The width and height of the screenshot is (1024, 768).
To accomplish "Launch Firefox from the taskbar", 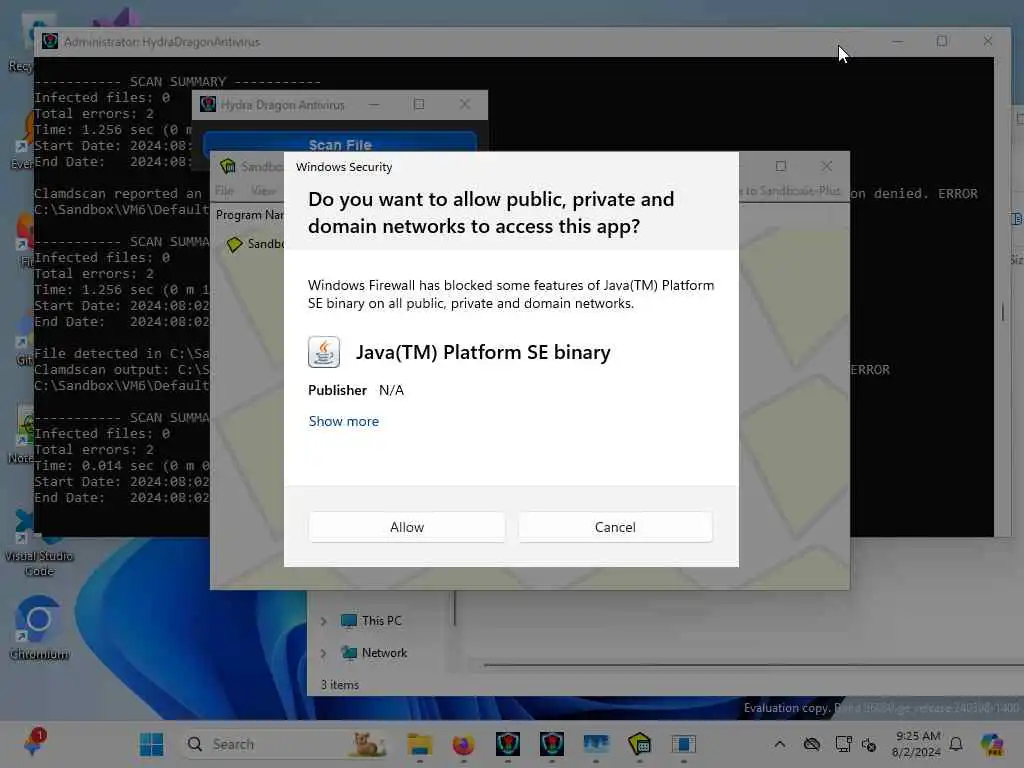I will [x=463, y=744].
